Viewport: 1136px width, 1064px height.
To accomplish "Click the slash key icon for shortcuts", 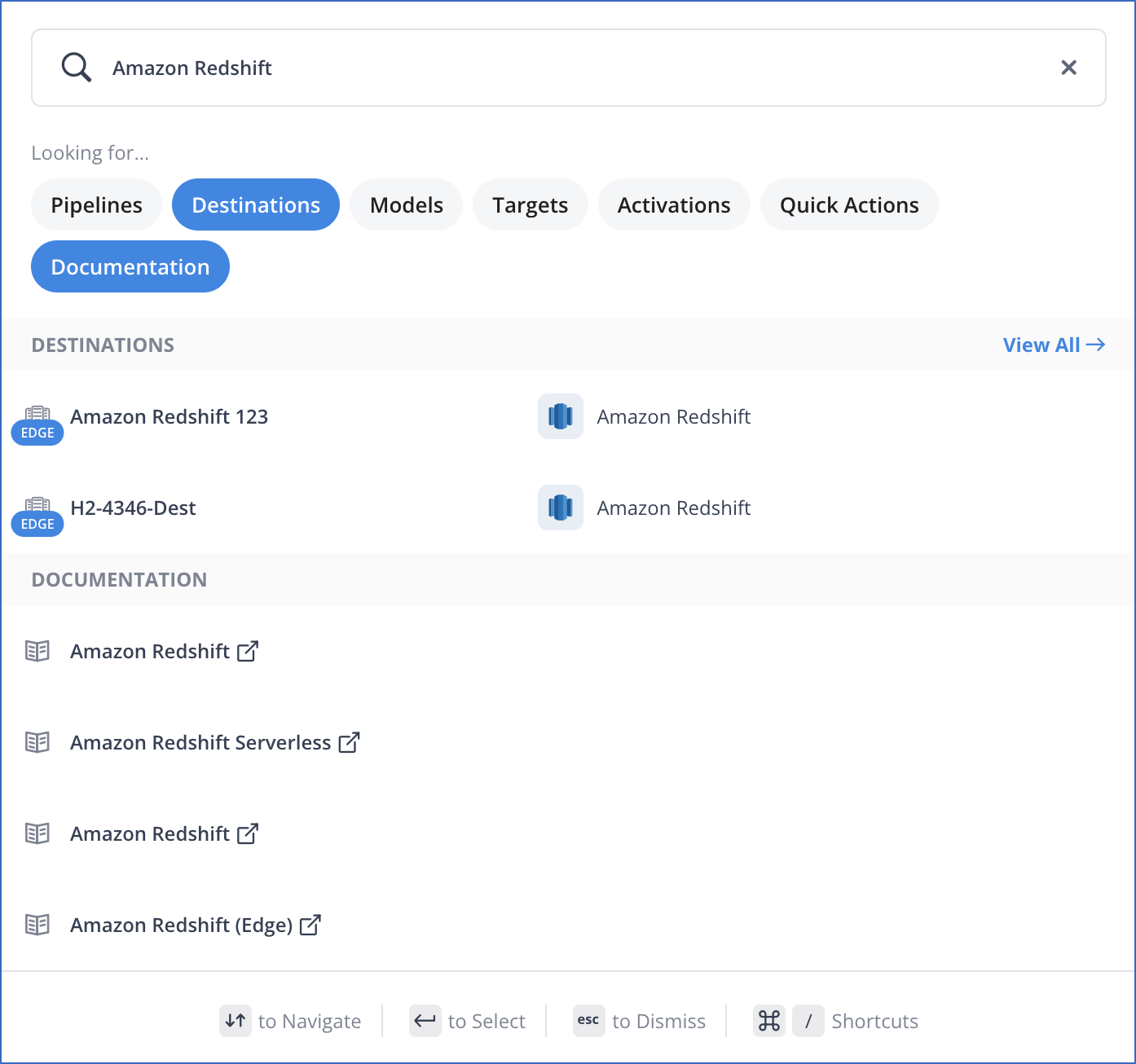I will click(808, 1021).
